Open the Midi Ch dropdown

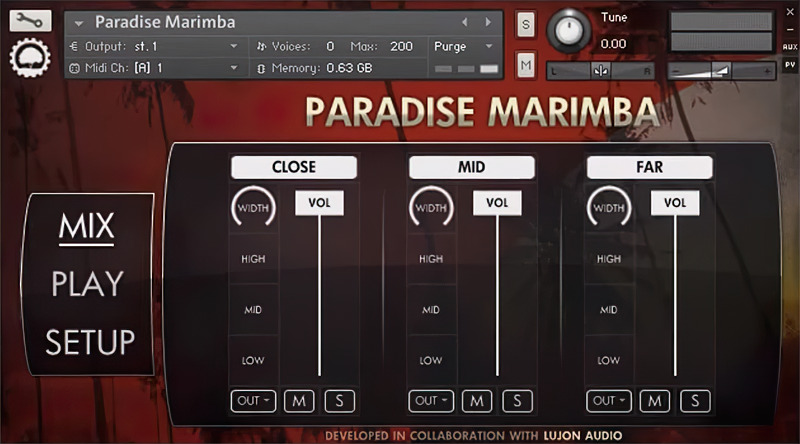click(x=234, y=67)
